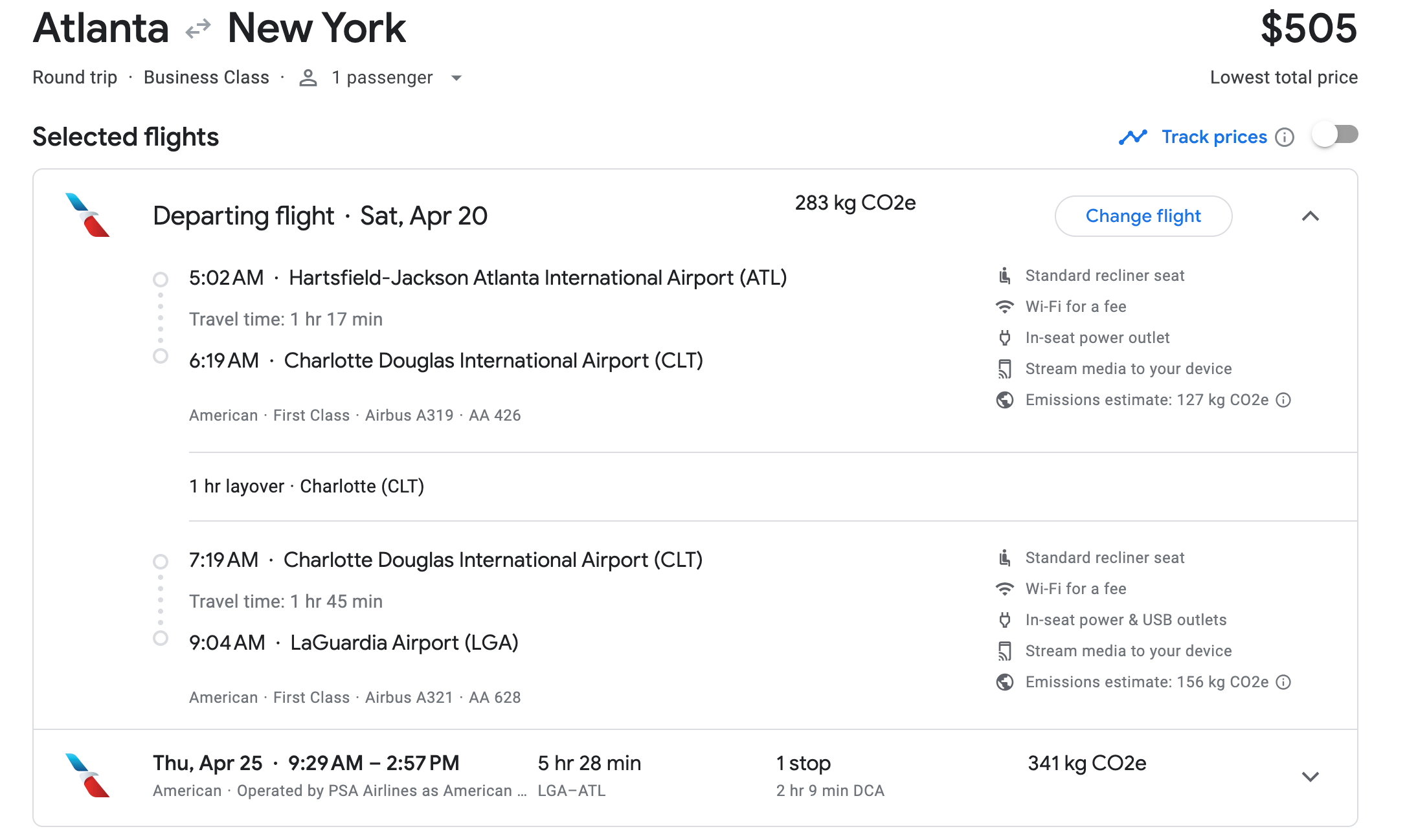Click the Track prices link text
Viewport: 1418px width, 840px height.
point(1214,137)
